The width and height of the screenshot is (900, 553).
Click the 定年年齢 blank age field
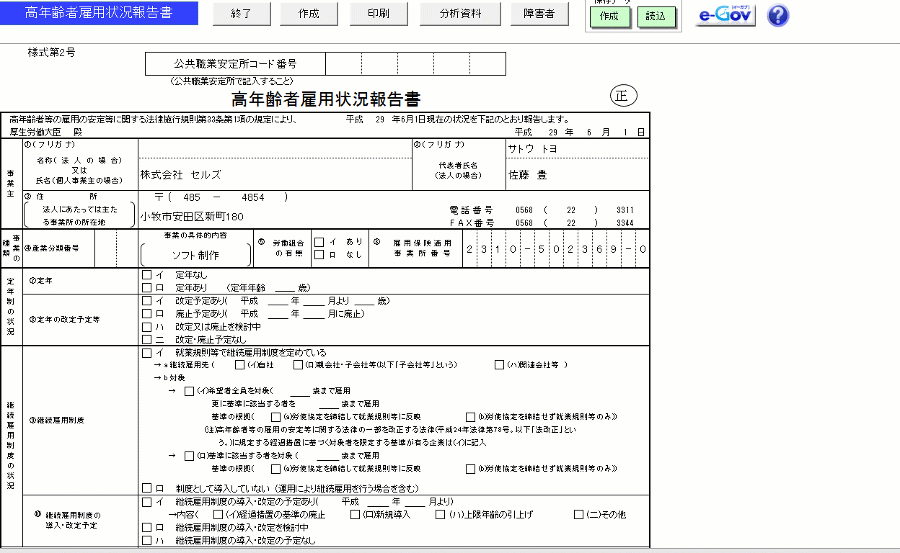285,288
